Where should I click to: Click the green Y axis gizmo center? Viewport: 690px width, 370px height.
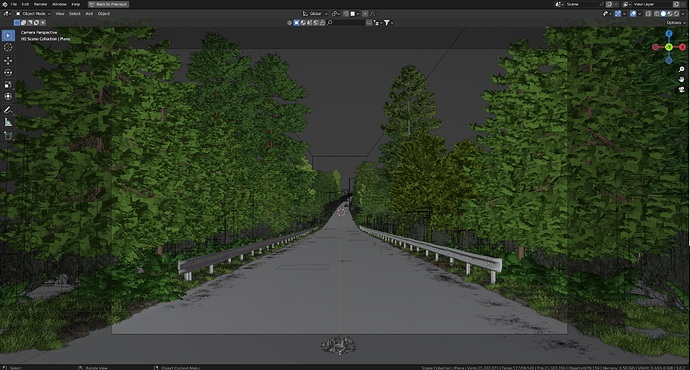pos(669,47)
